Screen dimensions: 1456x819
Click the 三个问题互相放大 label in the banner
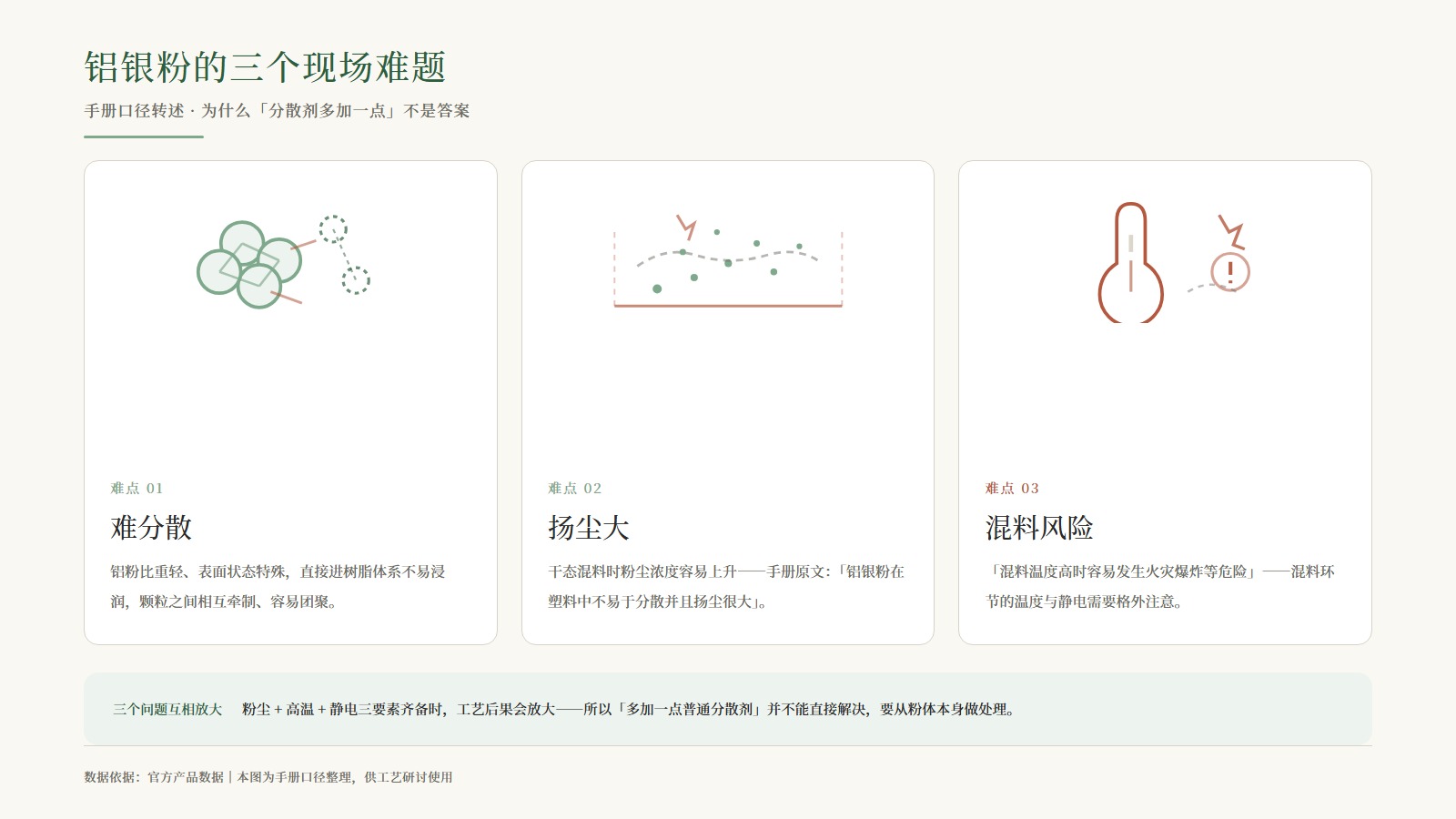pos(167,710)
